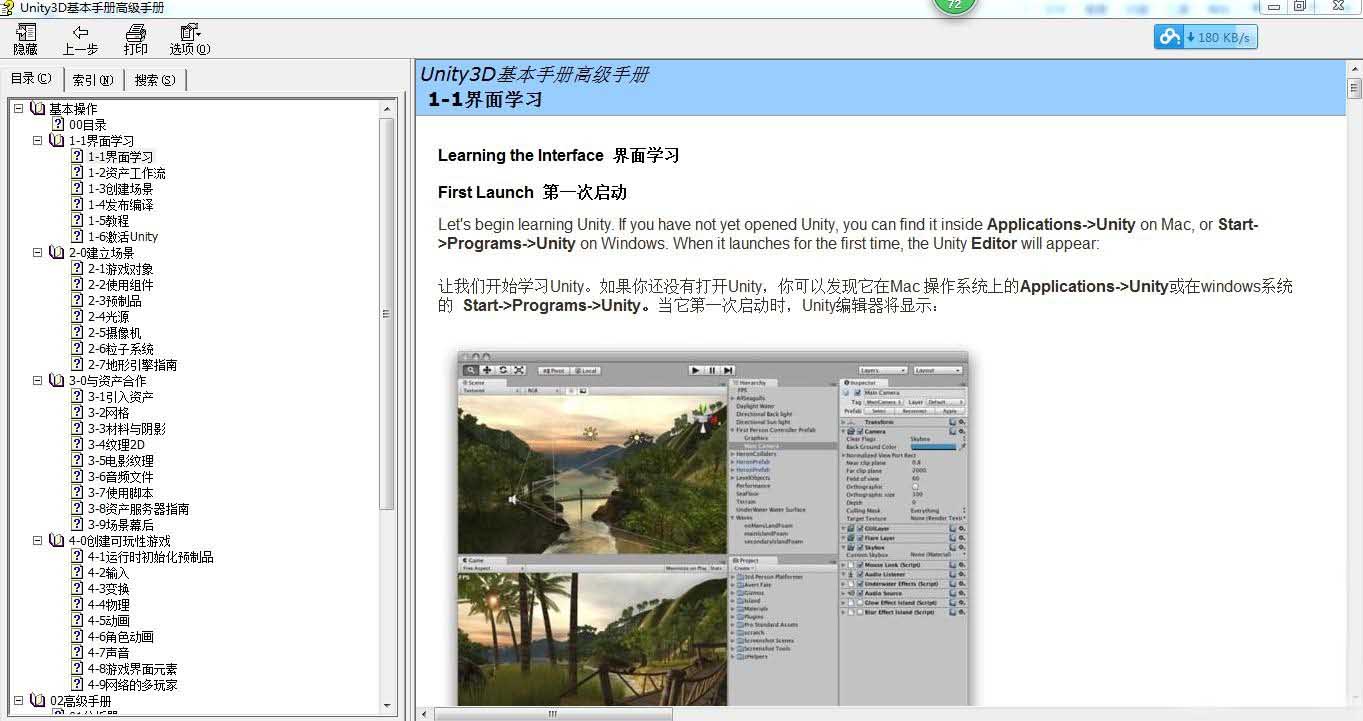Open topic 3-7使用脚本

tap(120, 493)
